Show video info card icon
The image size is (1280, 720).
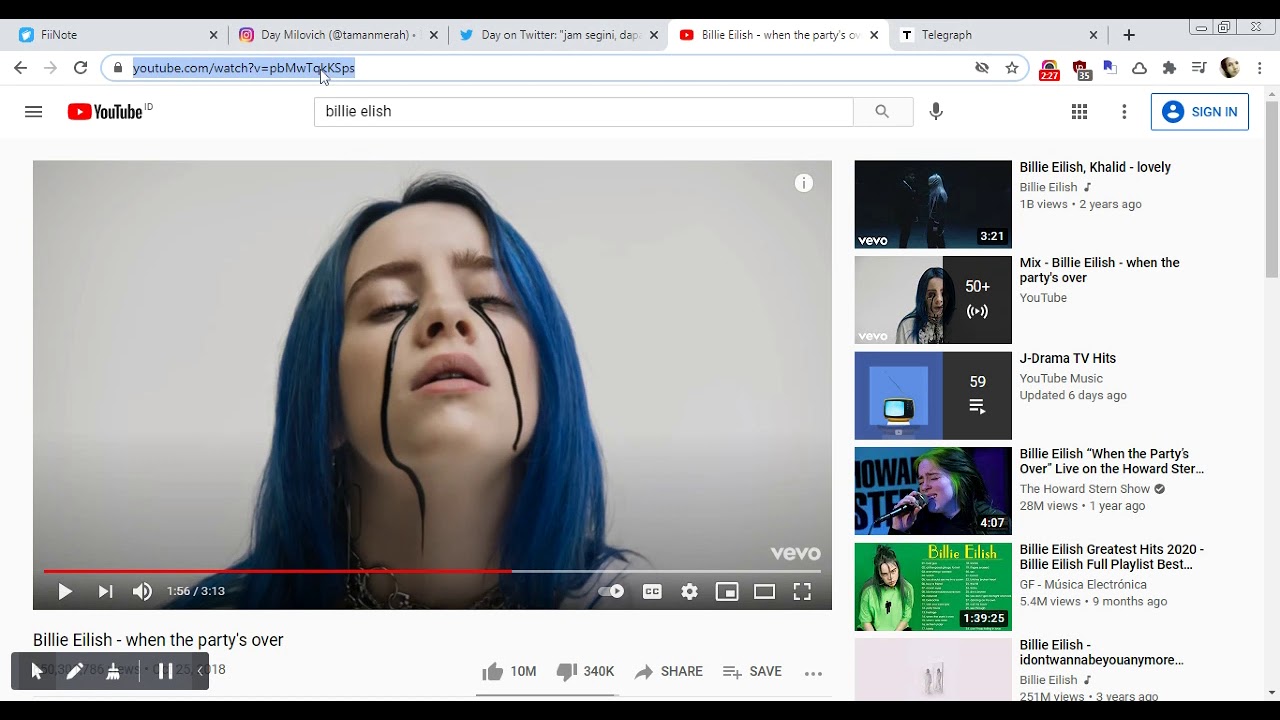804,183
